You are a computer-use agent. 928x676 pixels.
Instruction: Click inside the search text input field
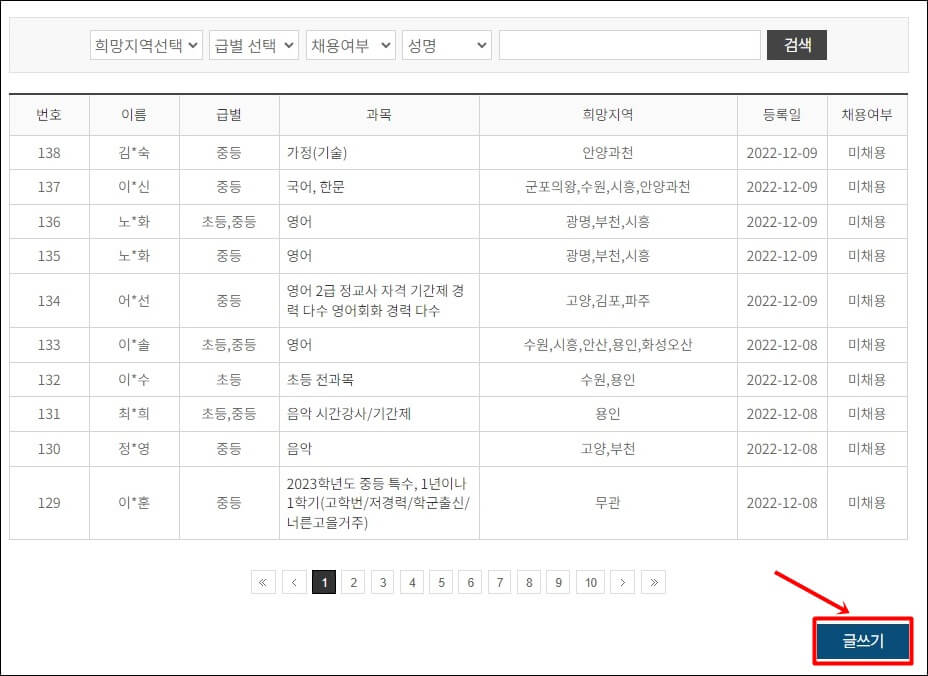tap(630, 44)
